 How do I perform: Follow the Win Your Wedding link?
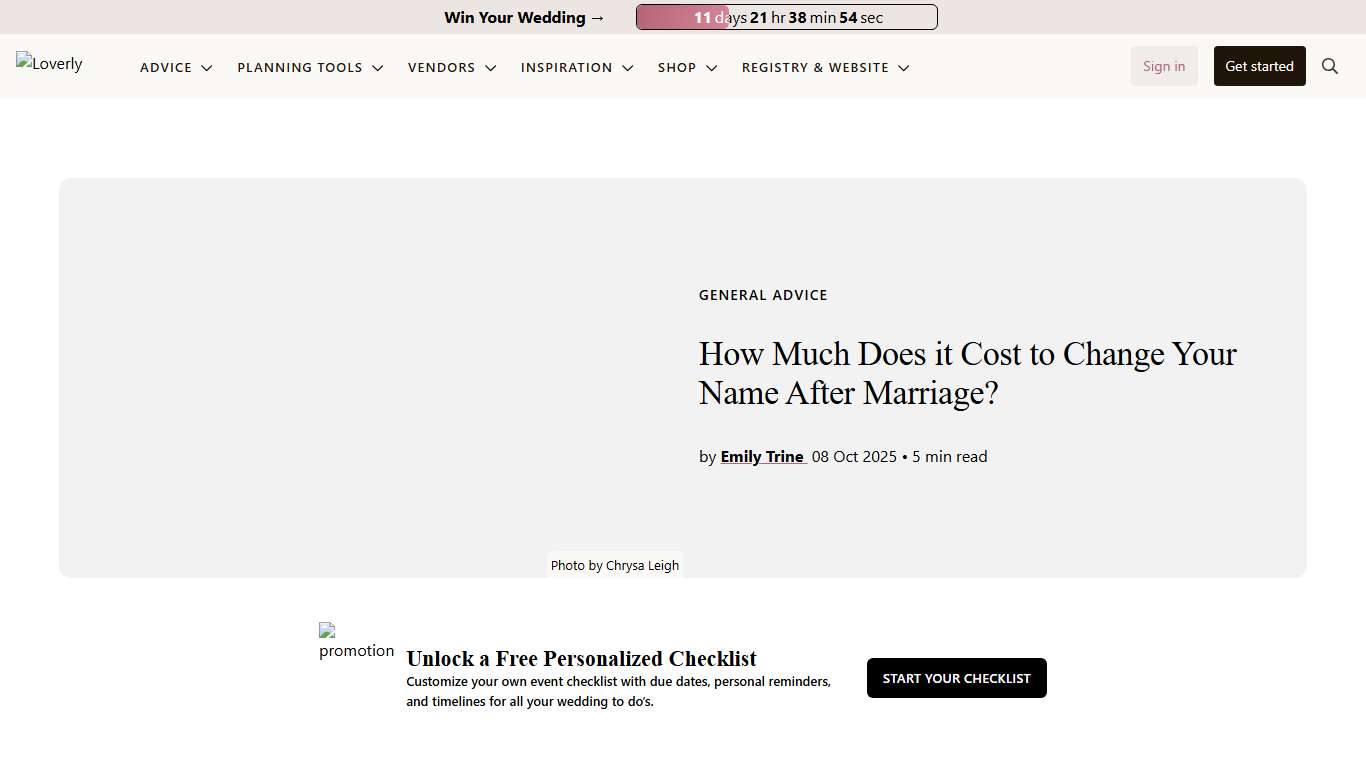(515, 17)
